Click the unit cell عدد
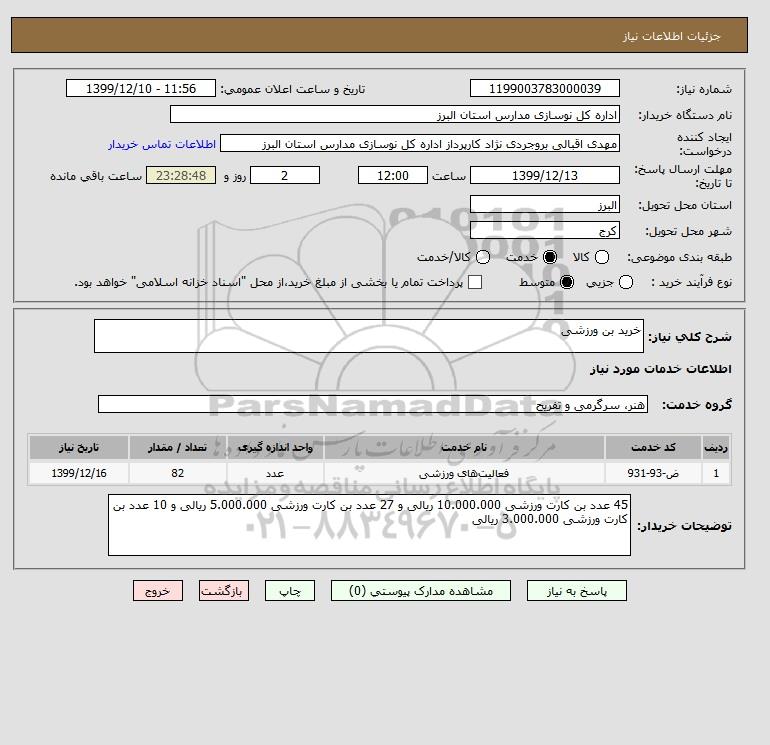The width and height of the screenshot is (770, 745). pos(275,473)
